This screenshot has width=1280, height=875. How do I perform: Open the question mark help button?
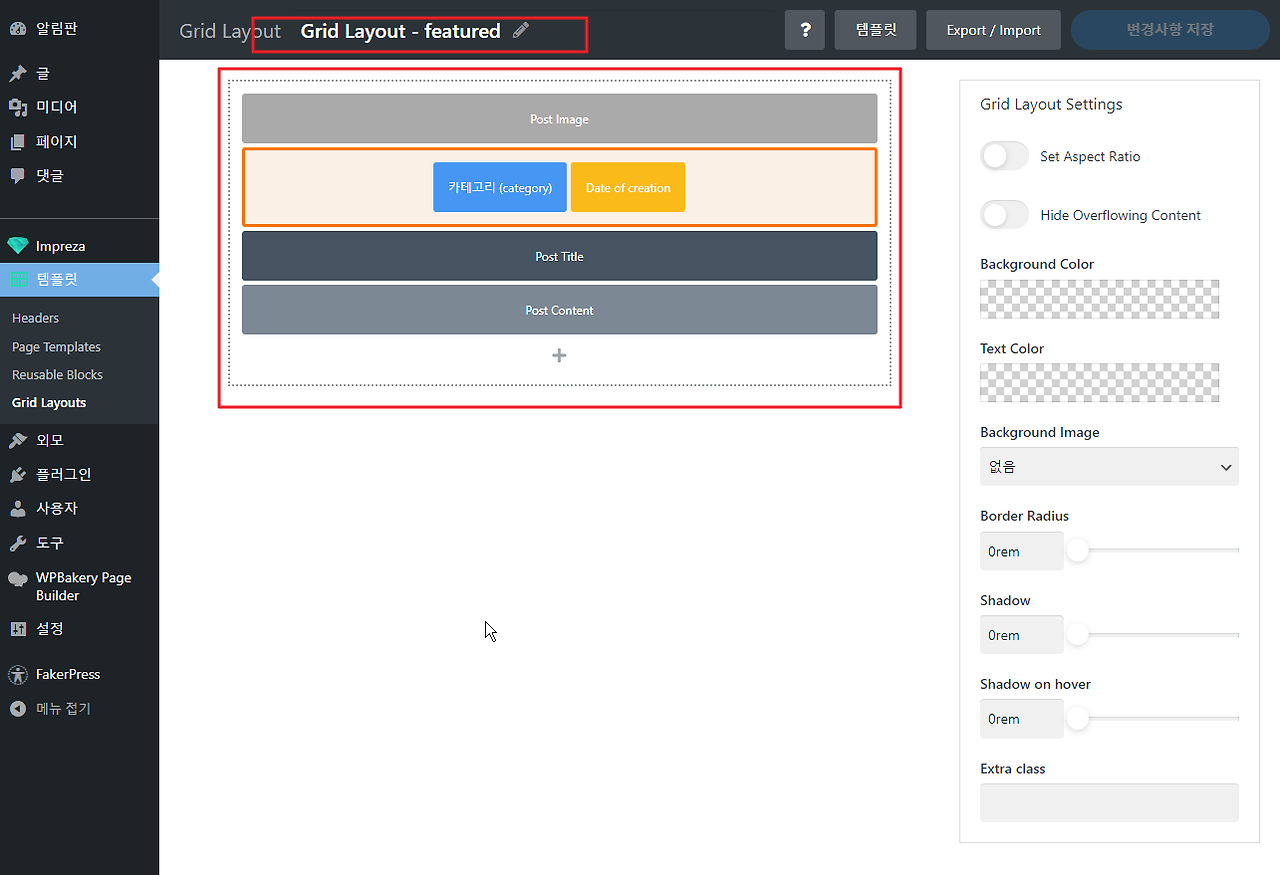pos(805,30)
